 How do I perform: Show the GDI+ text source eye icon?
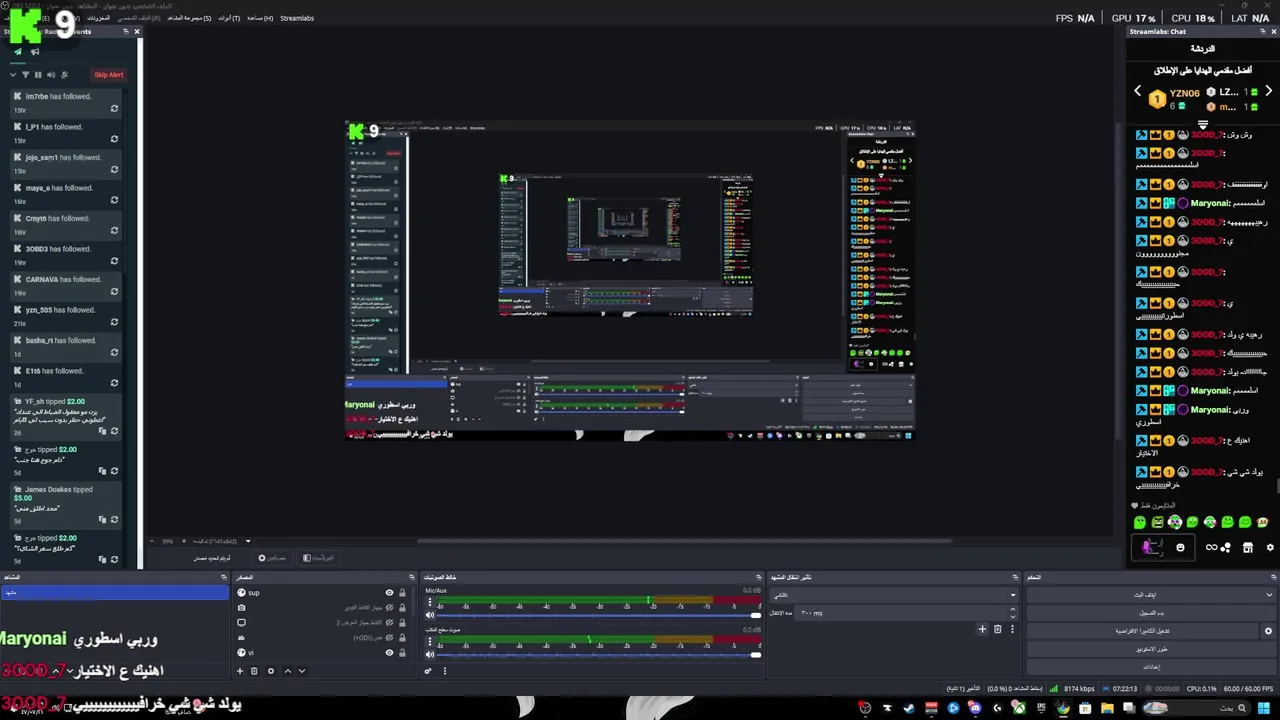click(x=389, y=638)
